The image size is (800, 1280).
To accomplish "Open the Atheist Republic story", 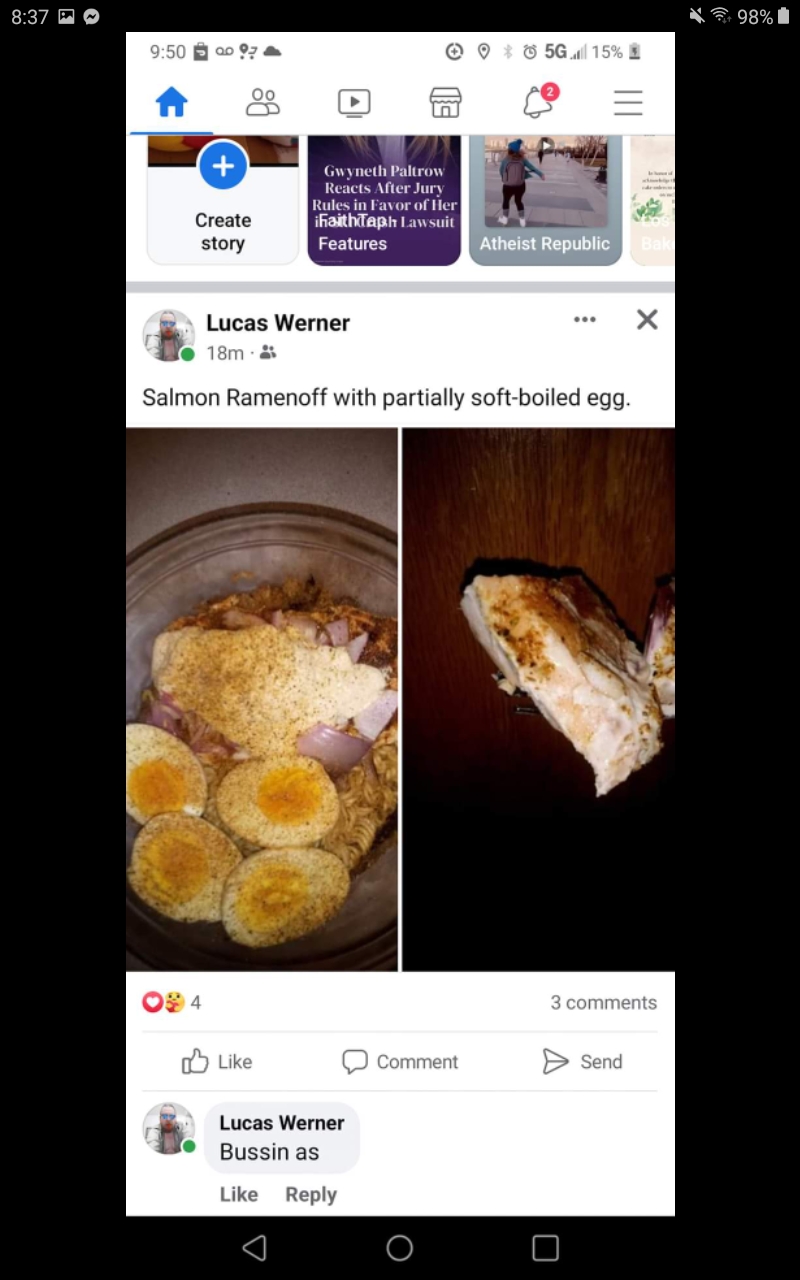I will tap(545, 200).
